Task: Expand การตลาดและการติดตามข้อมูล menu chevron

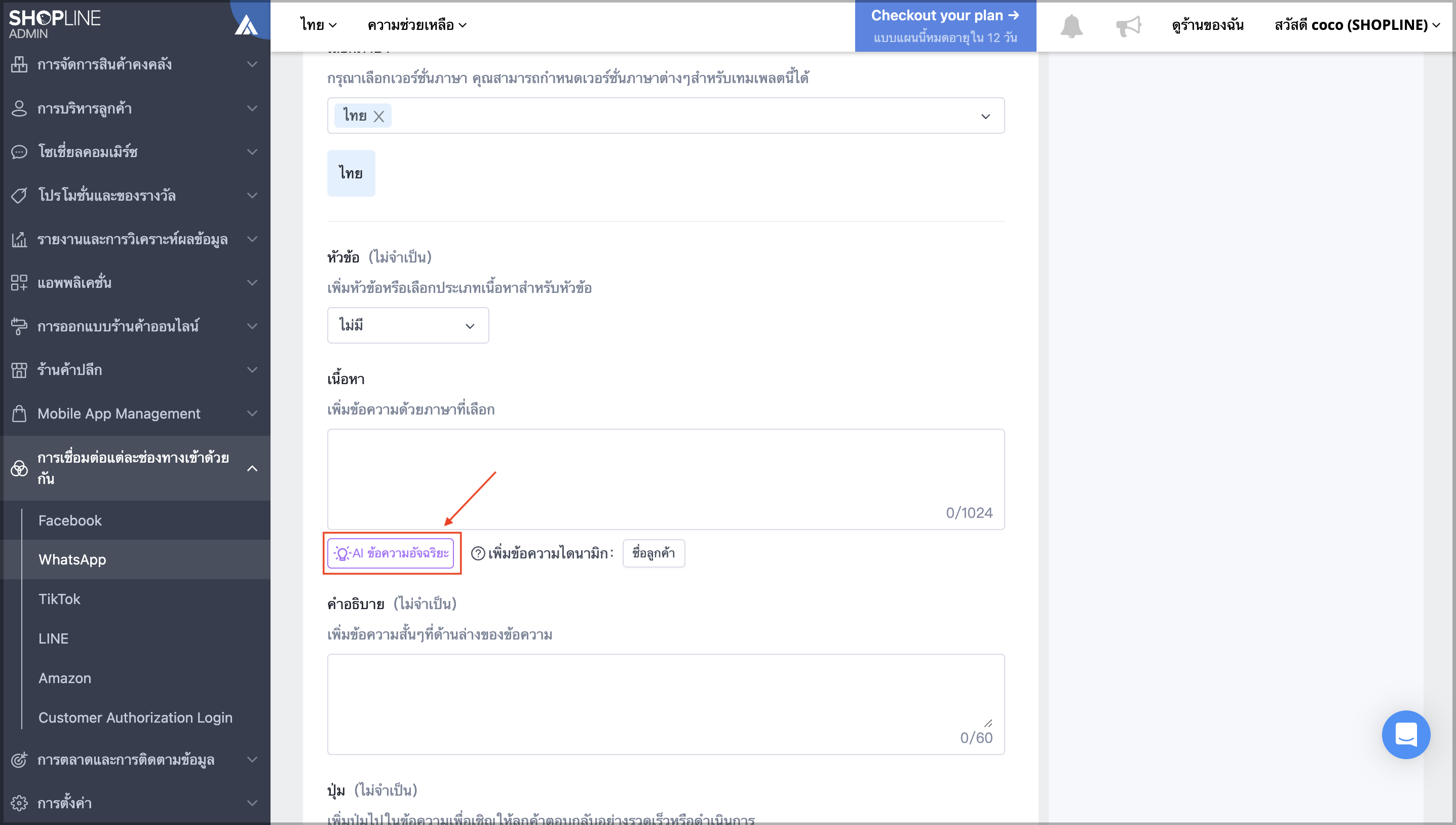Action: pos(253,759)
